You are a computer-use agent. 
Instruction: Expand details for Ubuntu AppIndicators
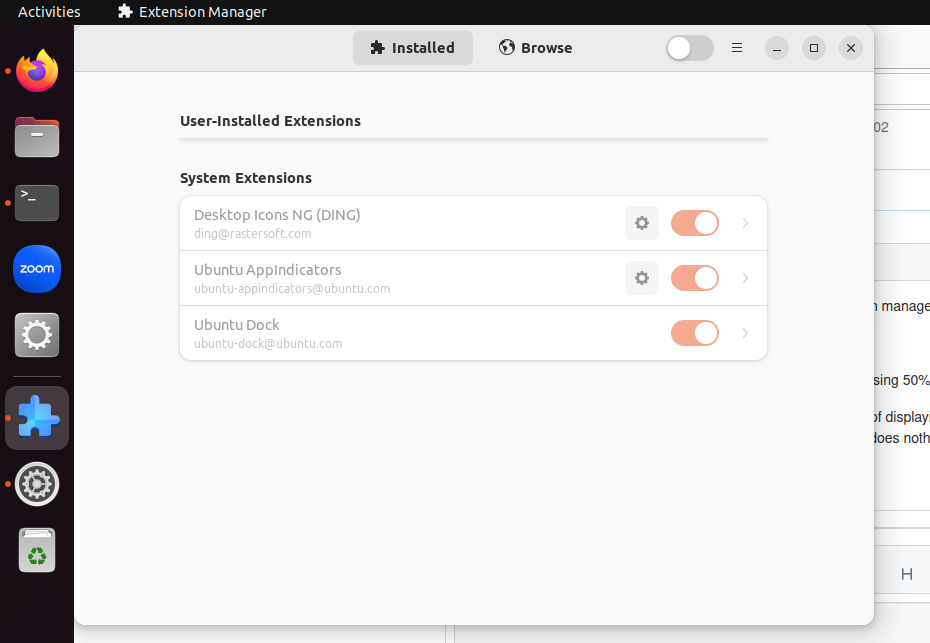[x=745, y=278]
